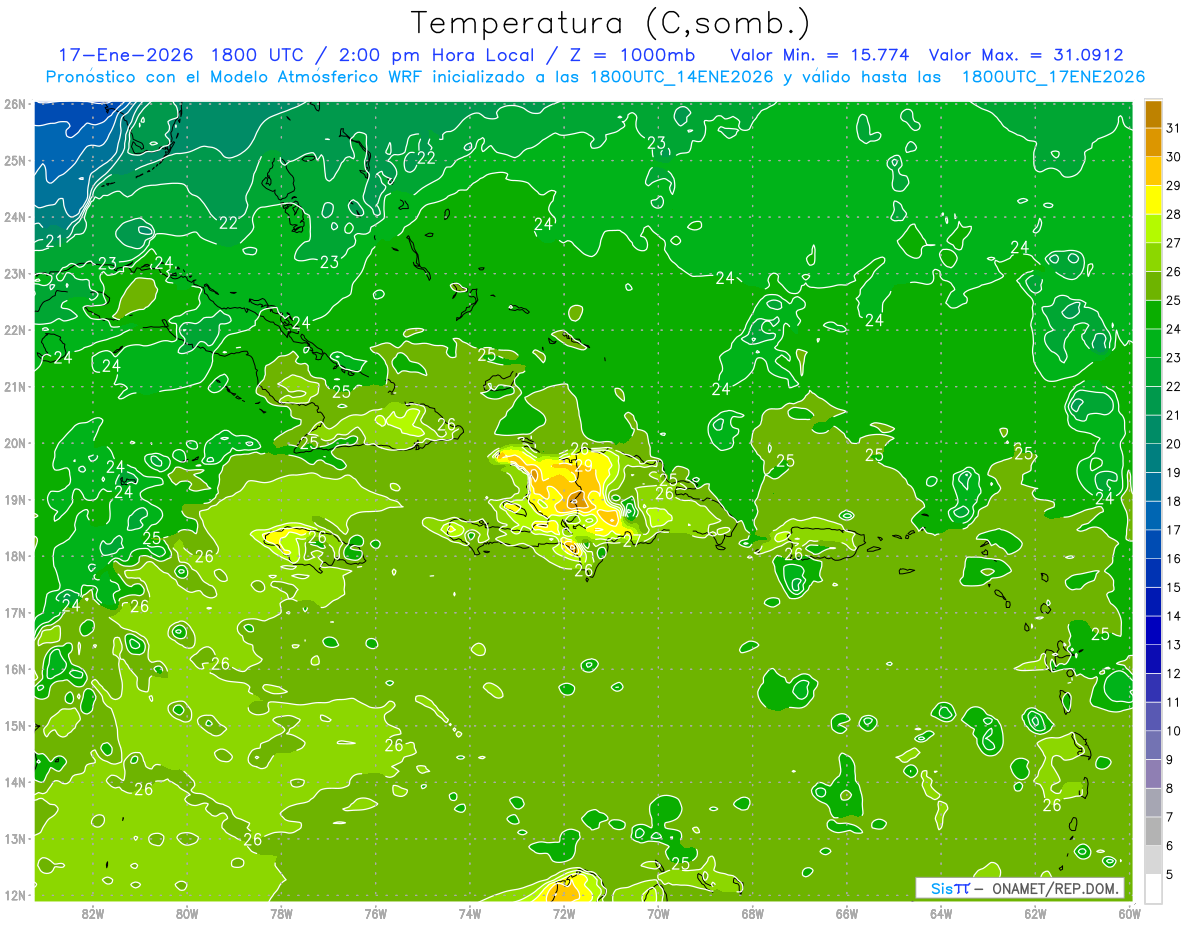Image resolution: width=1200 pixels, height=927 pixels.
Task: Click the white legend swatch below 6
Action: point(1153,888)
